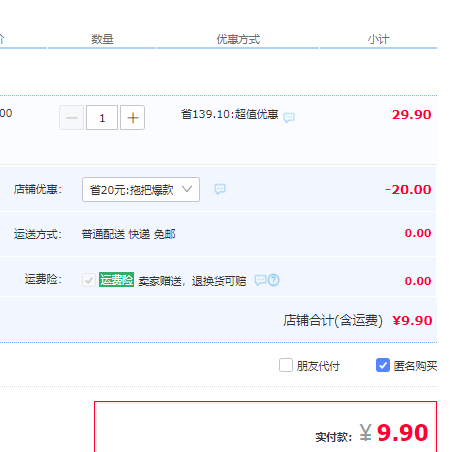
Task: Open comment icon beside 超值优惠 discount
Action: (289, 117)
